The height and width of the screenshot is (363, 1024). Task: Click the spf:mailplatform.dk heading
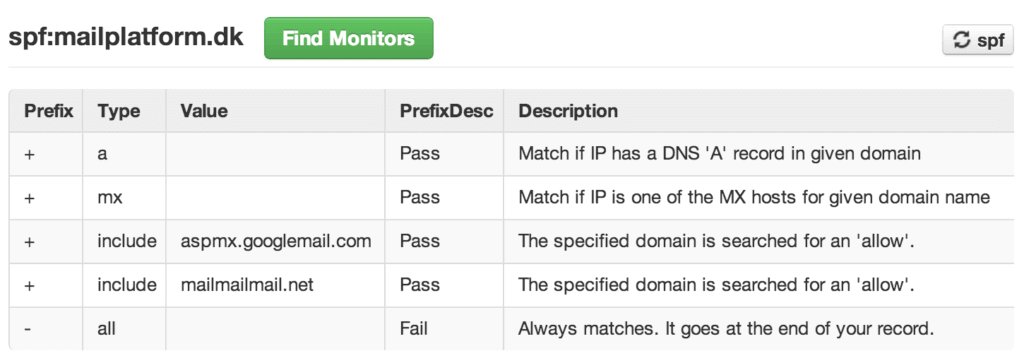tap(126, 38)
